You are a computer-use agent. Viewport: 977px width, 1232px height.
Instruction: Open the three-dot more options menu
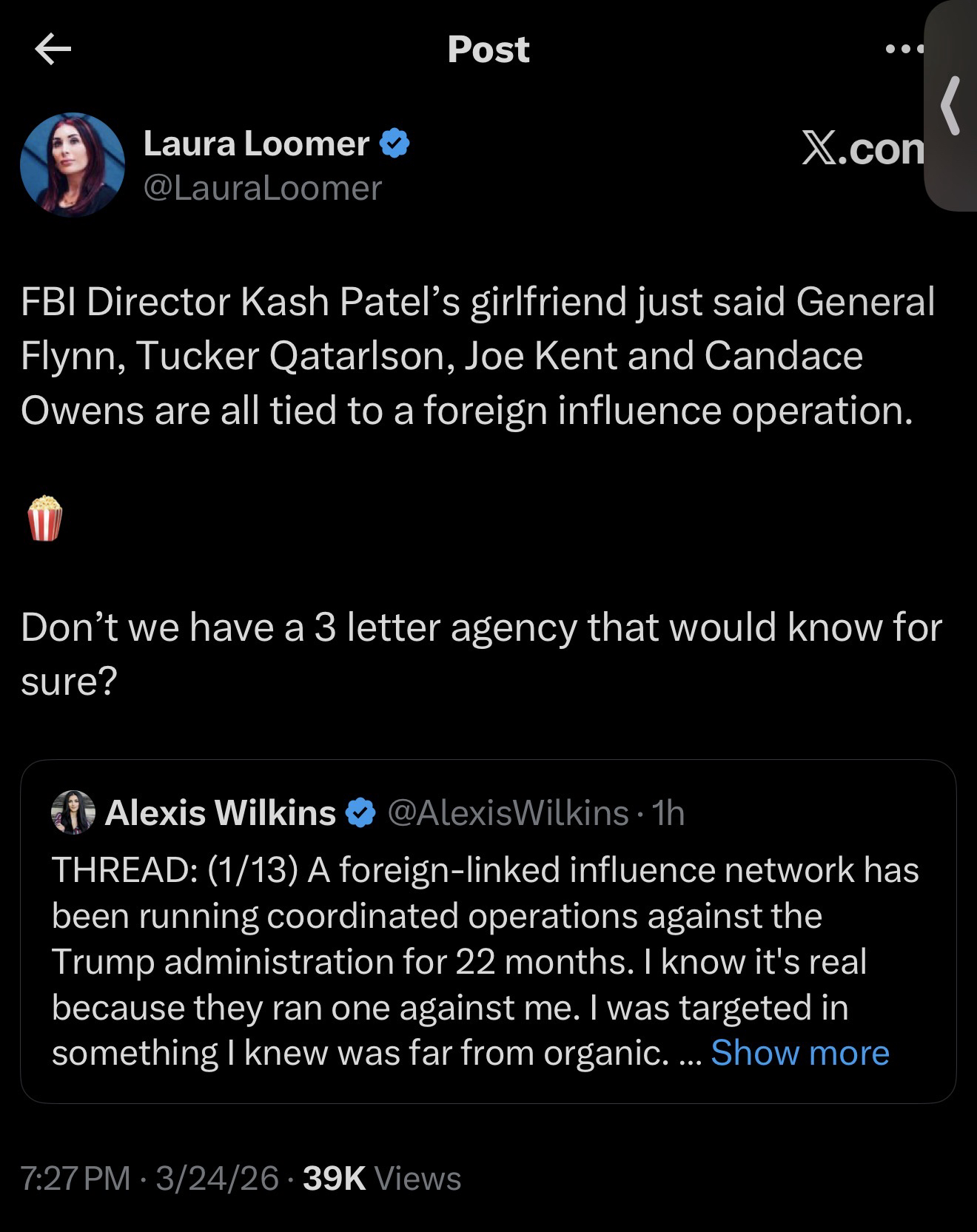tap(904, 50)
